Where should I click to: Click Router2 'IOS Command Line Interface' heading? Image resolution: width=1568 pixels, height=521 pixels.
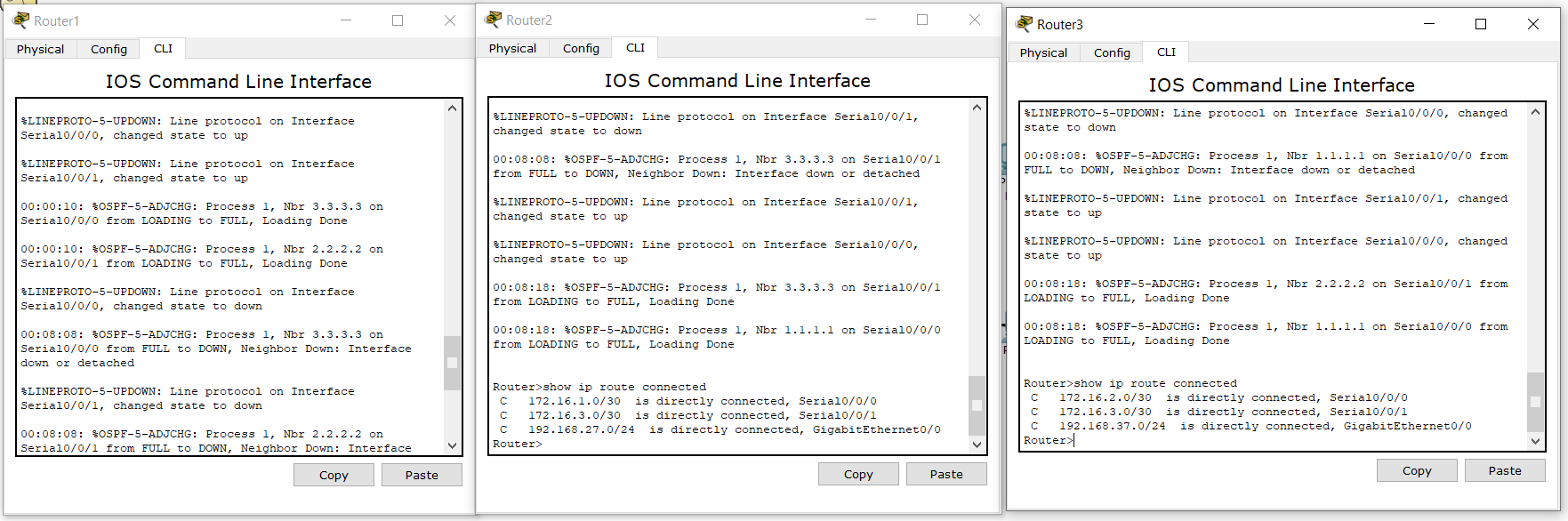pos(737,81)
